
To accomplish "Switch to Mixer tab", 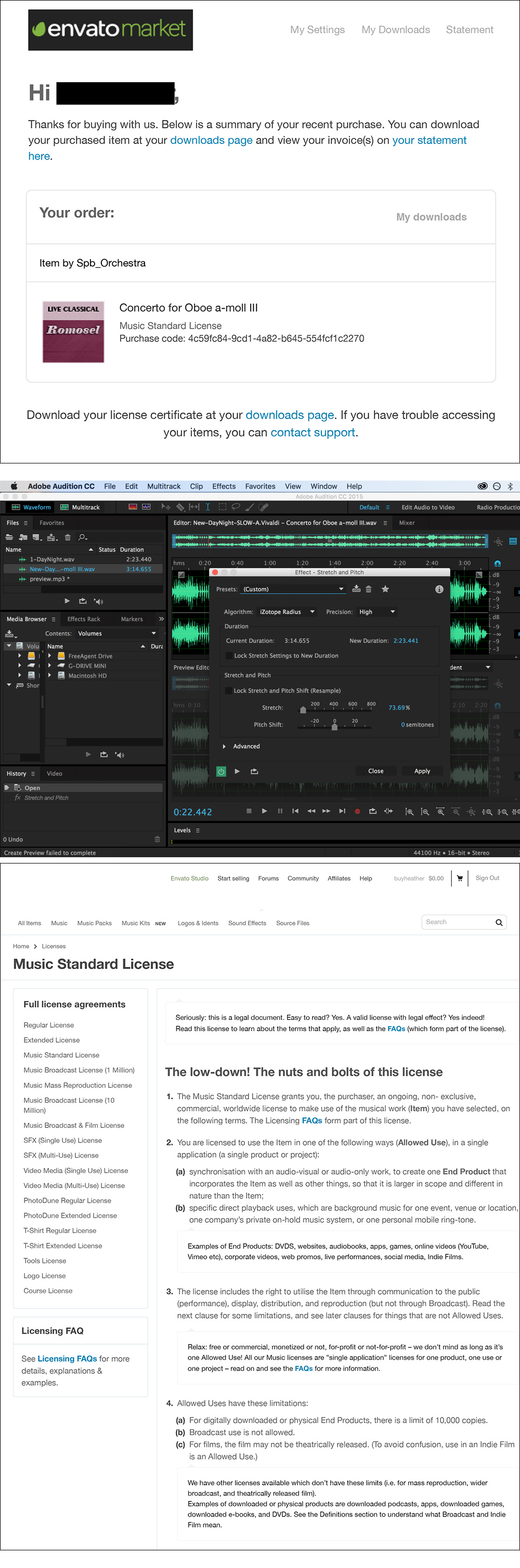I will 407,523.
